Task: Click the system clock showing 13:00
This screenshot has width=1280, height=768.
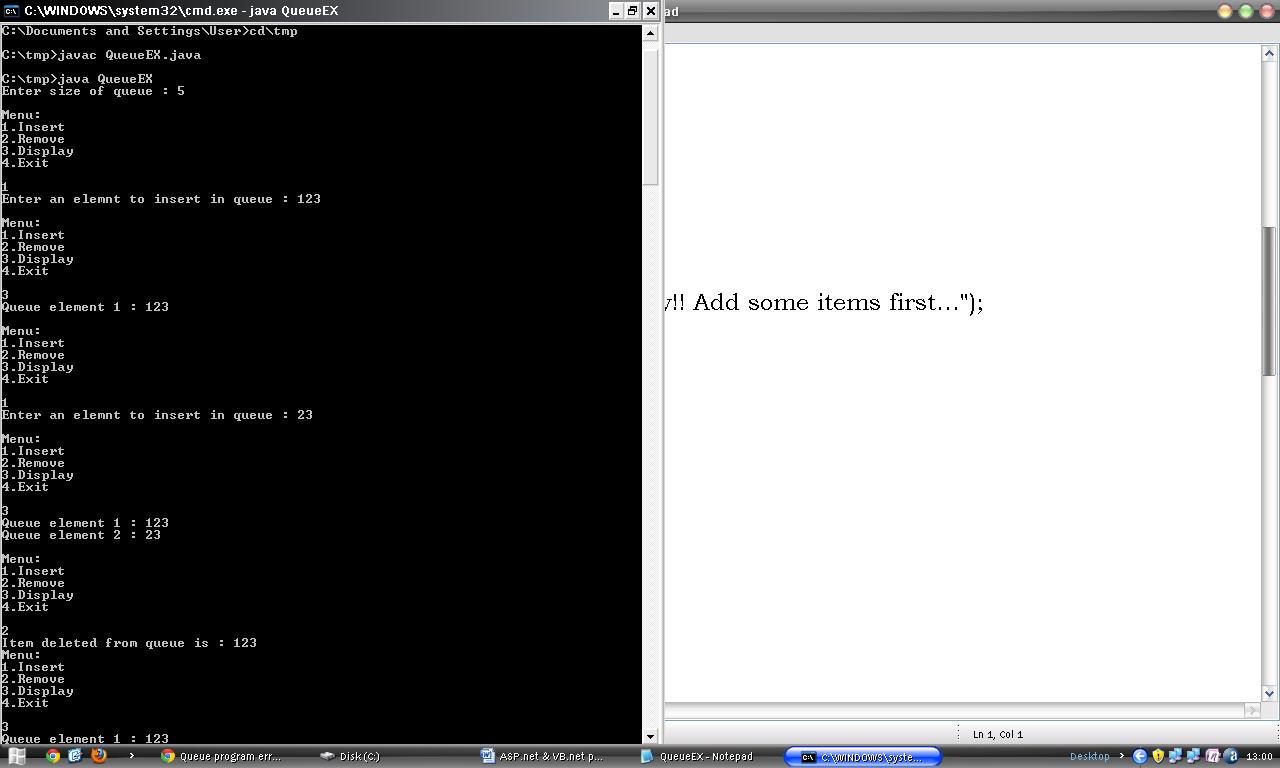Action: click(x=1259, y=757)
